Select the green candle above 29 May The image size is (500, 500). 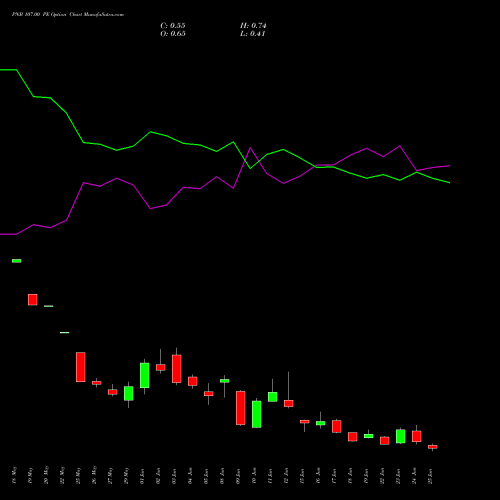129,393
